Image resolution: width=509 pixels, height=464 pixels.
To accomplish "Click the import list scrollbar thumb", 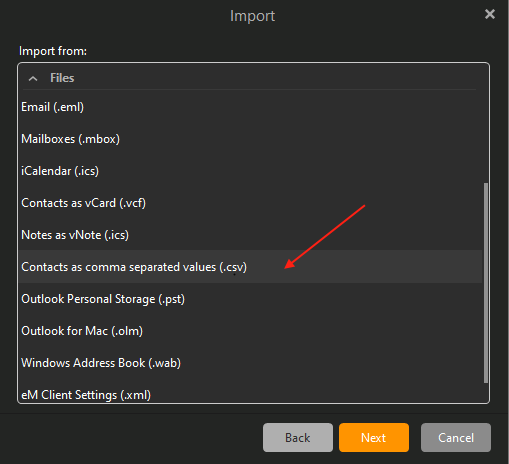I will 486,283.
